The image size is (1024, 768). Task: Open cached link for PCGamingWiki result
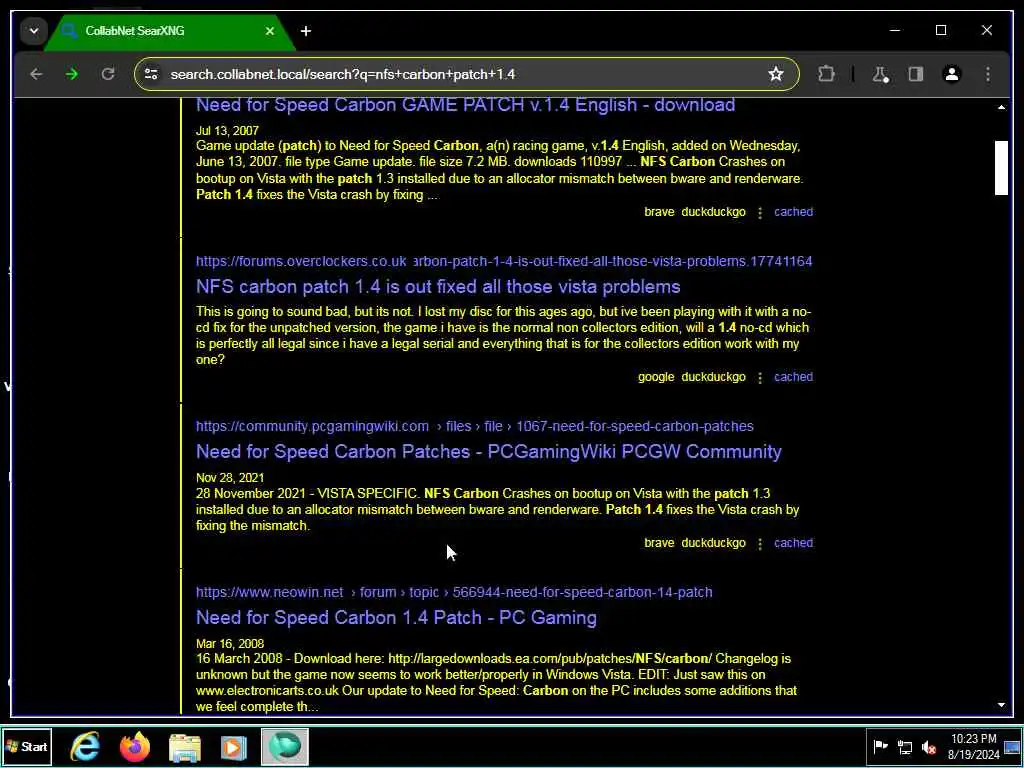pos(793,543)
